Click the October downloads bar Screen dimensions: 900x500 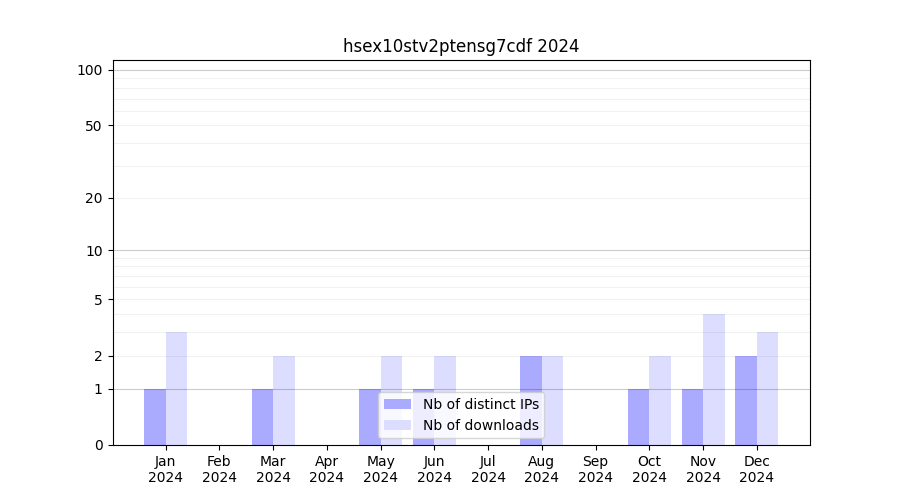[x=660, y=400]
